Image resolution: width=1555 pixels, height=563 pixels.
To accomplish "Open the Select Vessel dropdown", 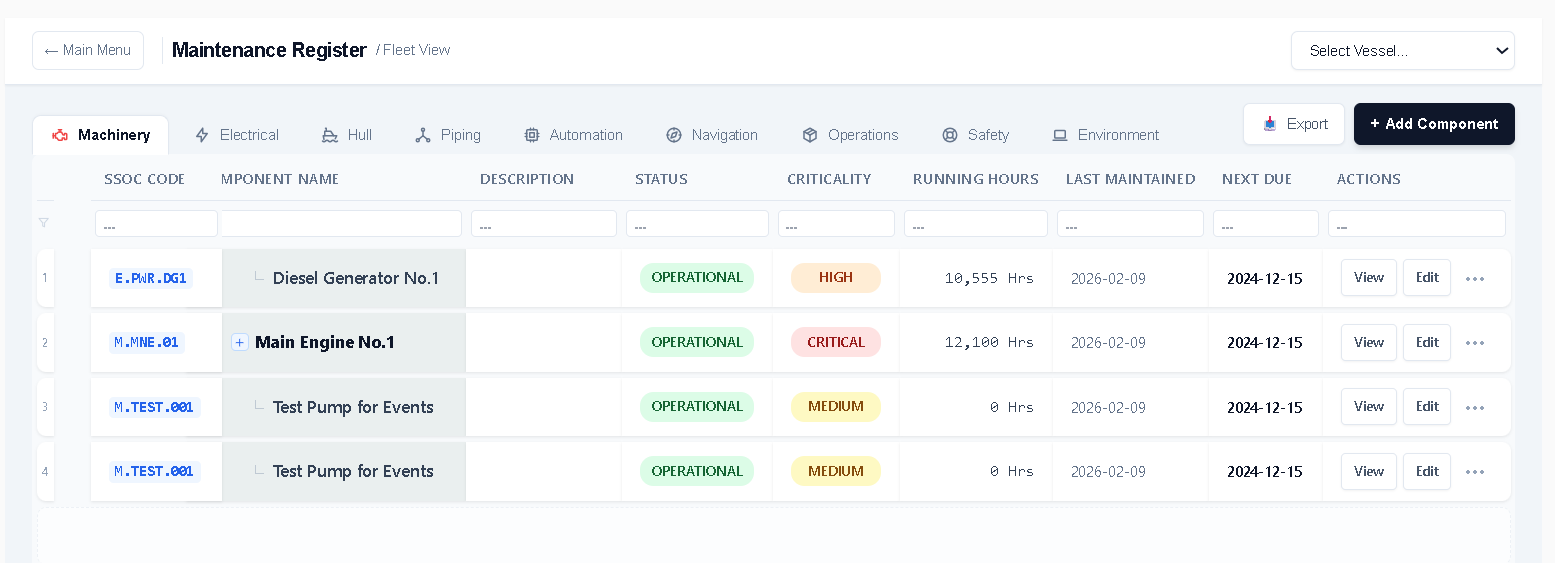I will (x=1402, y=51).
